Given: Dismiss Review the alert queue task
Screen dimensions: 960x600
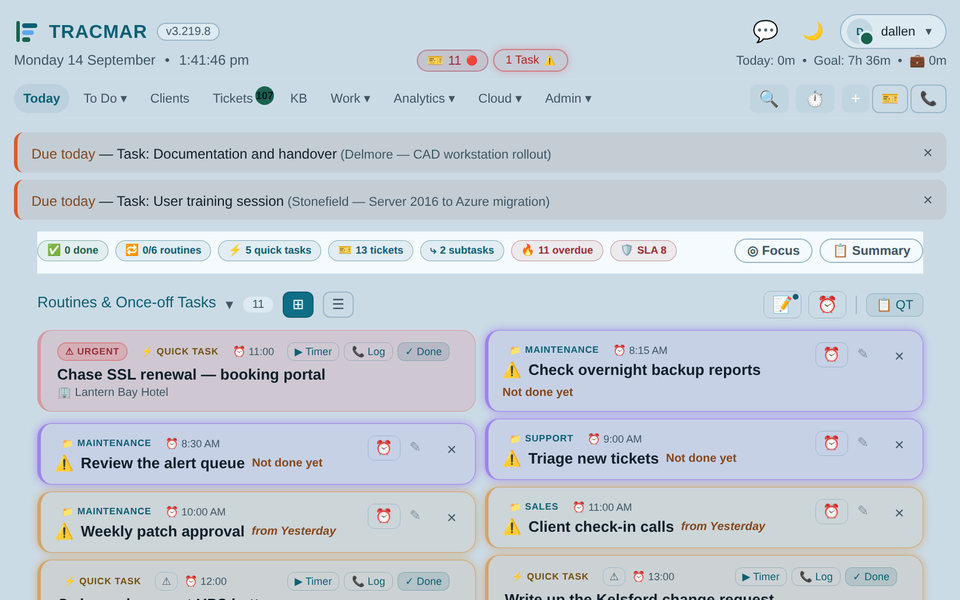Looking at the screenshot, I should [451, 449].
